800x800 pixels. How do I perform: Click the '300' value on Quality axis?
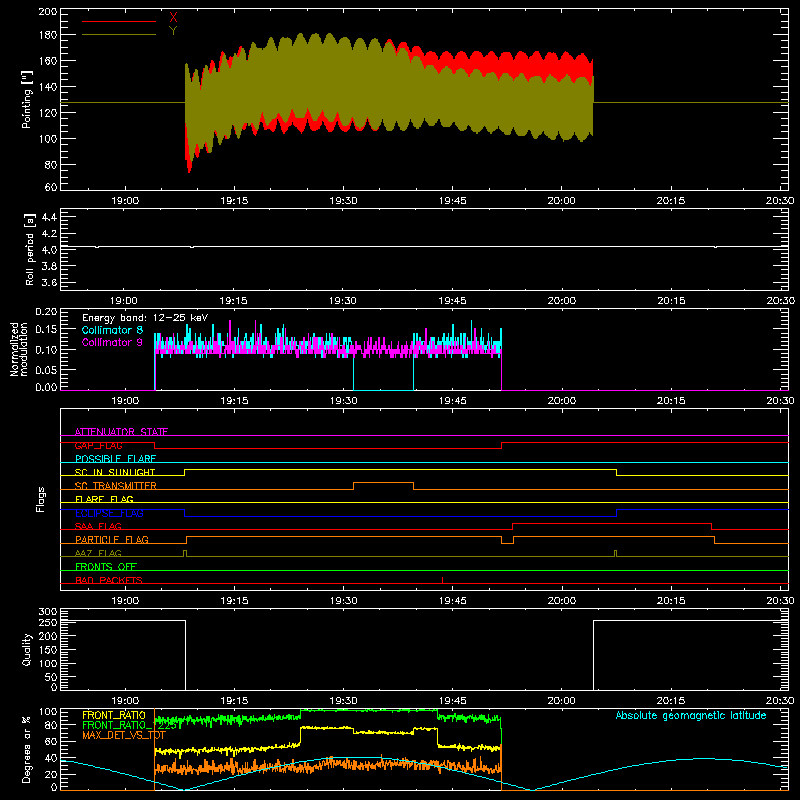point(48,612)
